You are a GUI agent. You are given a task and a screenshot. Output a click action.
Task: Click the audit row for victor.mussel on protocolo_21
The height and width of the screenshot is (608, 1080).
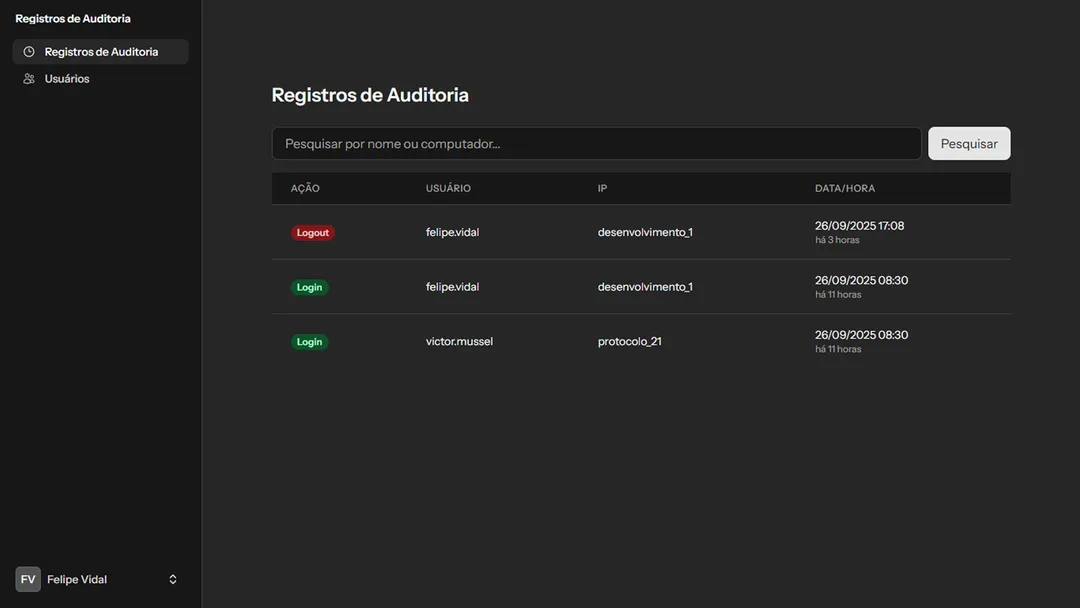point(640,341)
